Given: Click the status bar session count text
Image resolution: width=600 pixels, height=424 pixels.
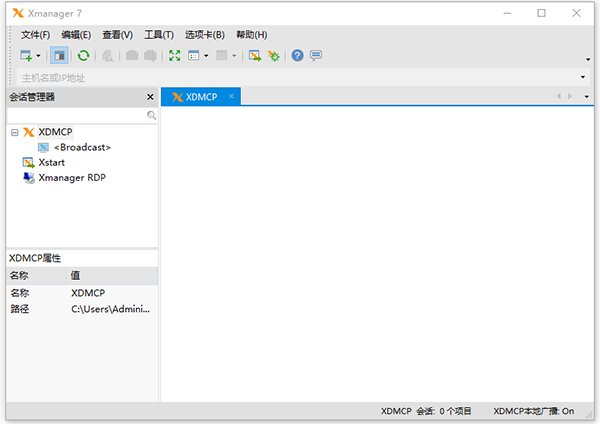Looking at the screenshot, I should coord(426,411).
